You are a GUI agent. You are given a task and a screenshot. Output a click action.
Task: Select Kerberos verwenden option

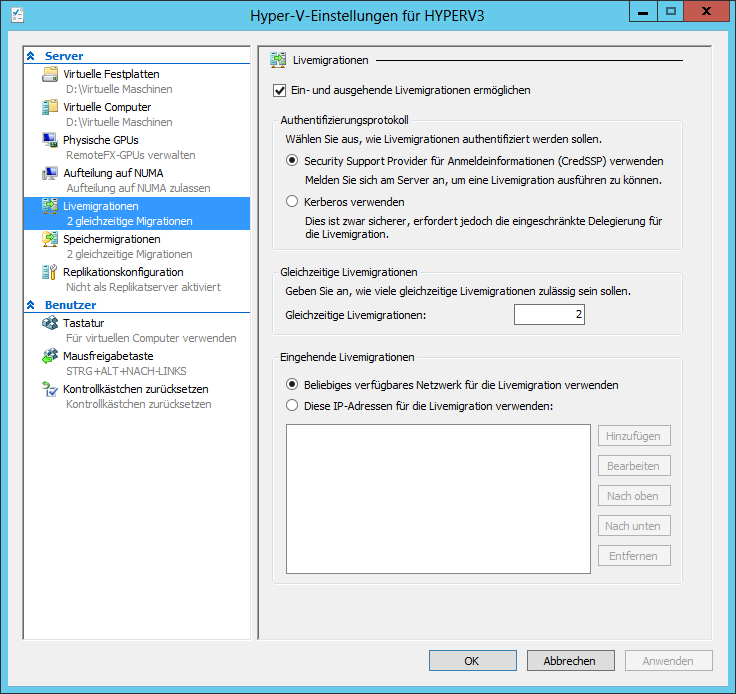[292, 201]
